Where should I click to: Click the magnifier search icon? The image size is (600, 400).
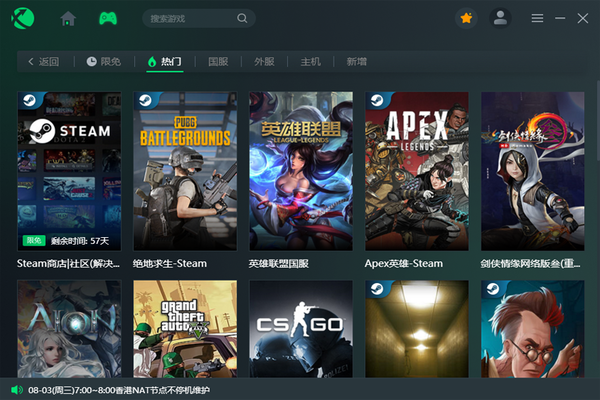coord(243,18)
